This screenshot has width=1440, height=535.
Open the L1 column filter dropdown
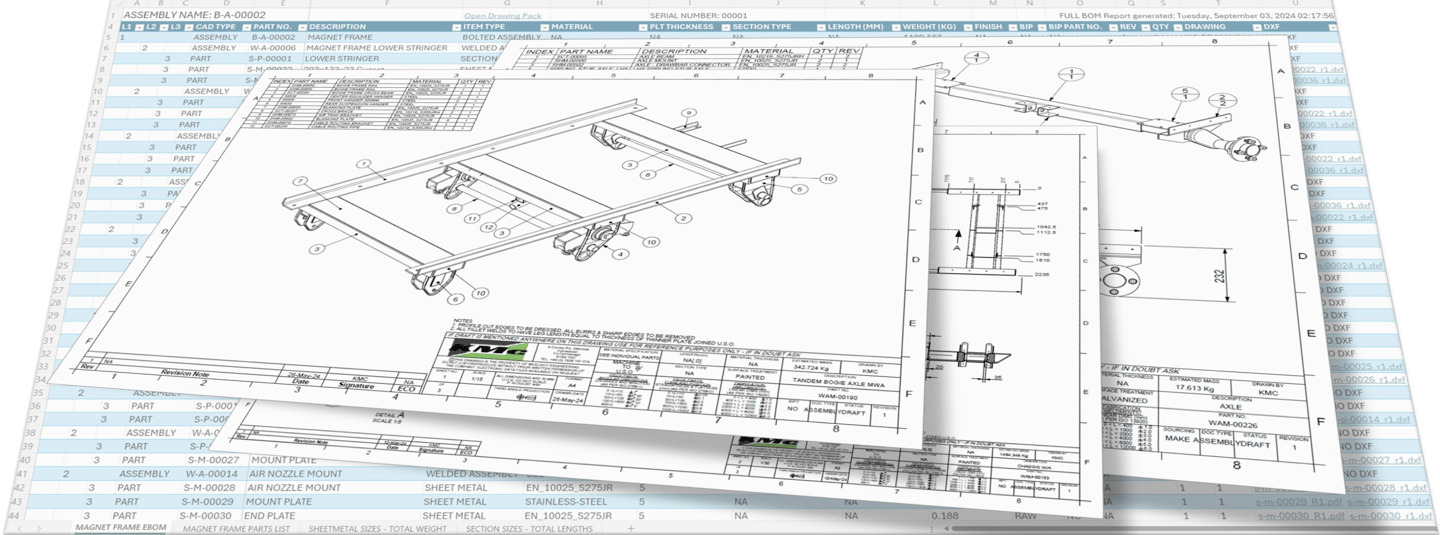coord(138,27)
